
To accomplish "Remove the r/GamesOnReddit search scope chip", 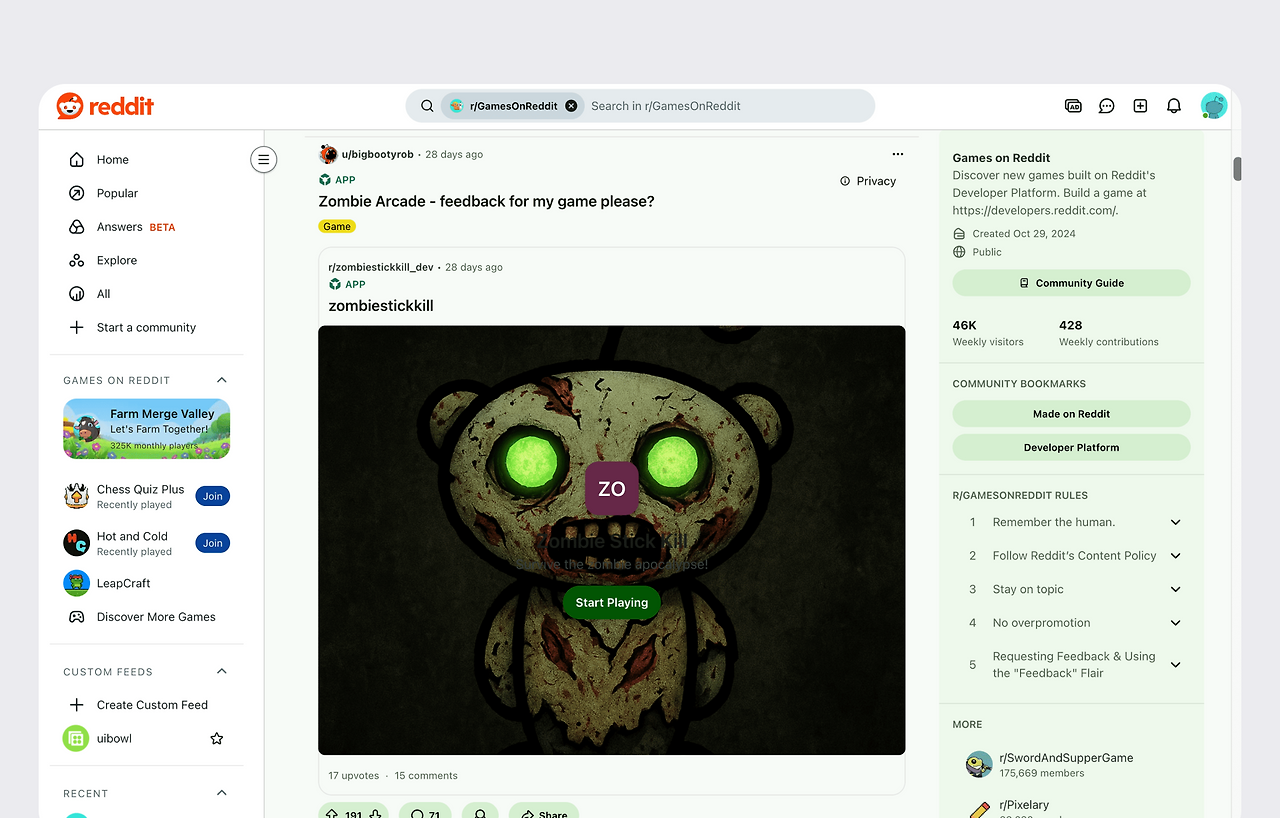I will (571, 106).
